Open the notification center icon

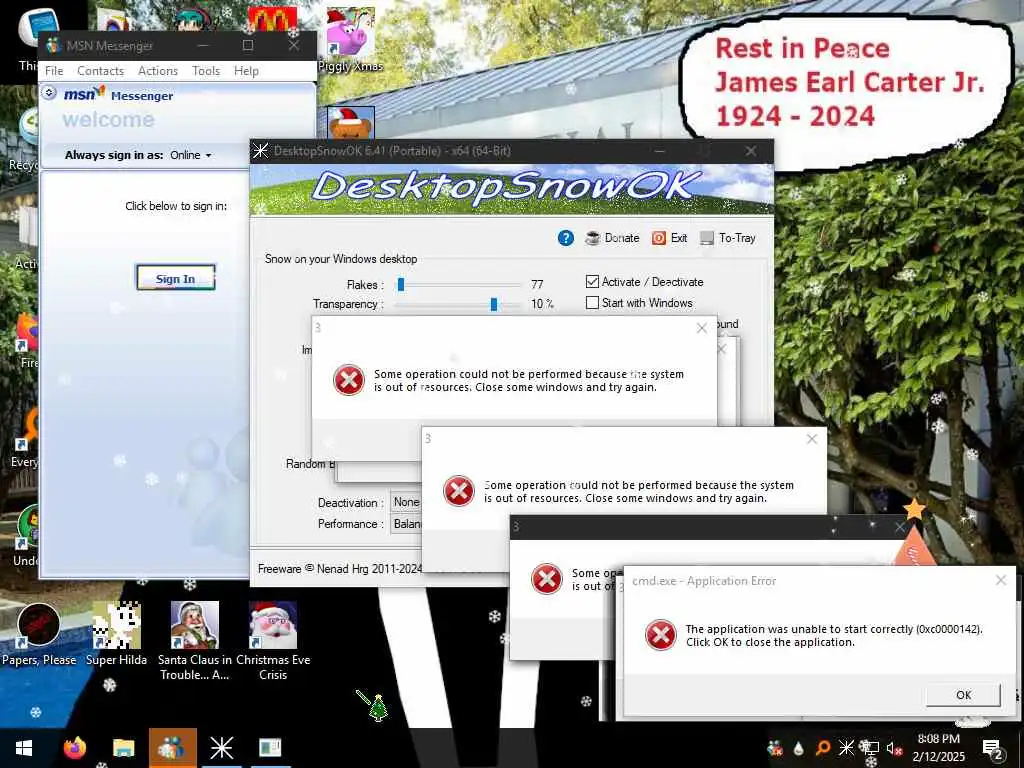pos(992,749)
